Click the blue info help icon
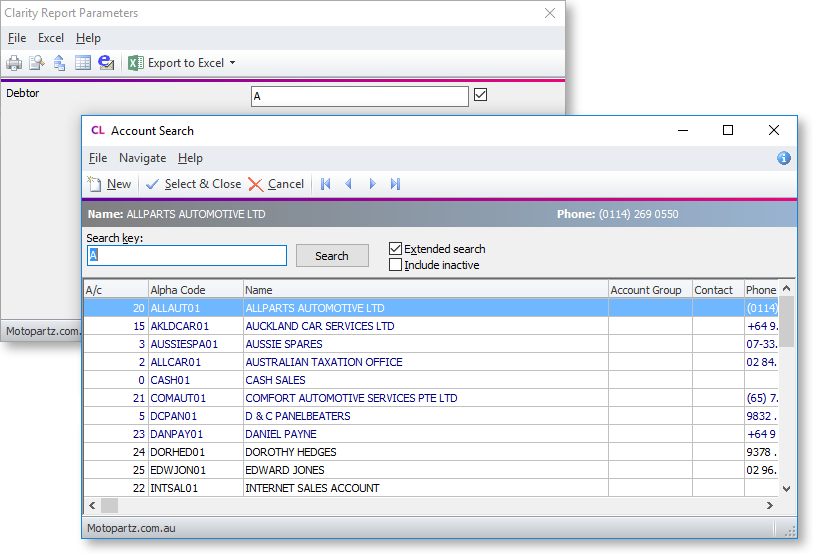 784,158
